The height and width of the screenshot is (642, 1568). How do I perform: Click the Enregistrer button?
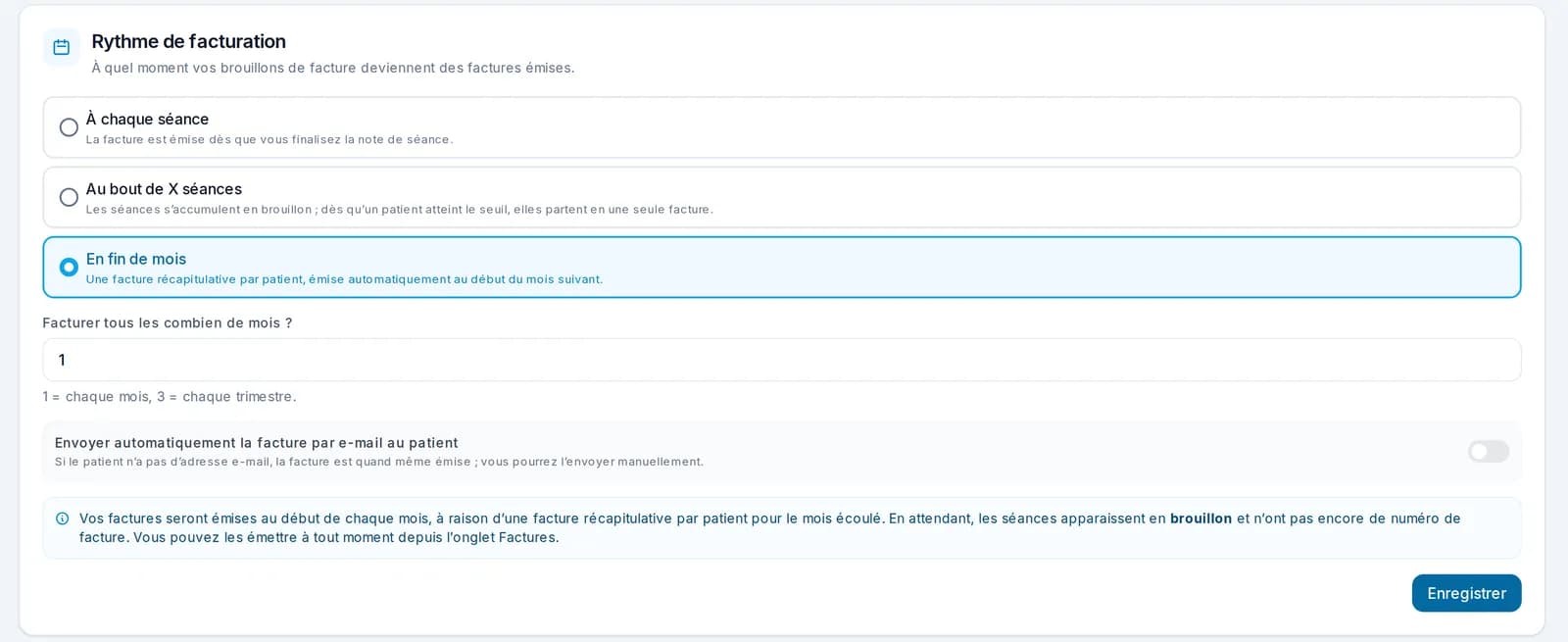[1466, 593]
